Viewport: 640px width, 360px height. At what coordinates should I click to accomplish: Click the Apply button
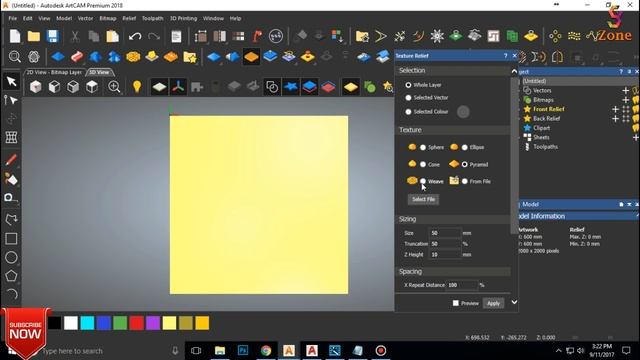click(493, 303)
